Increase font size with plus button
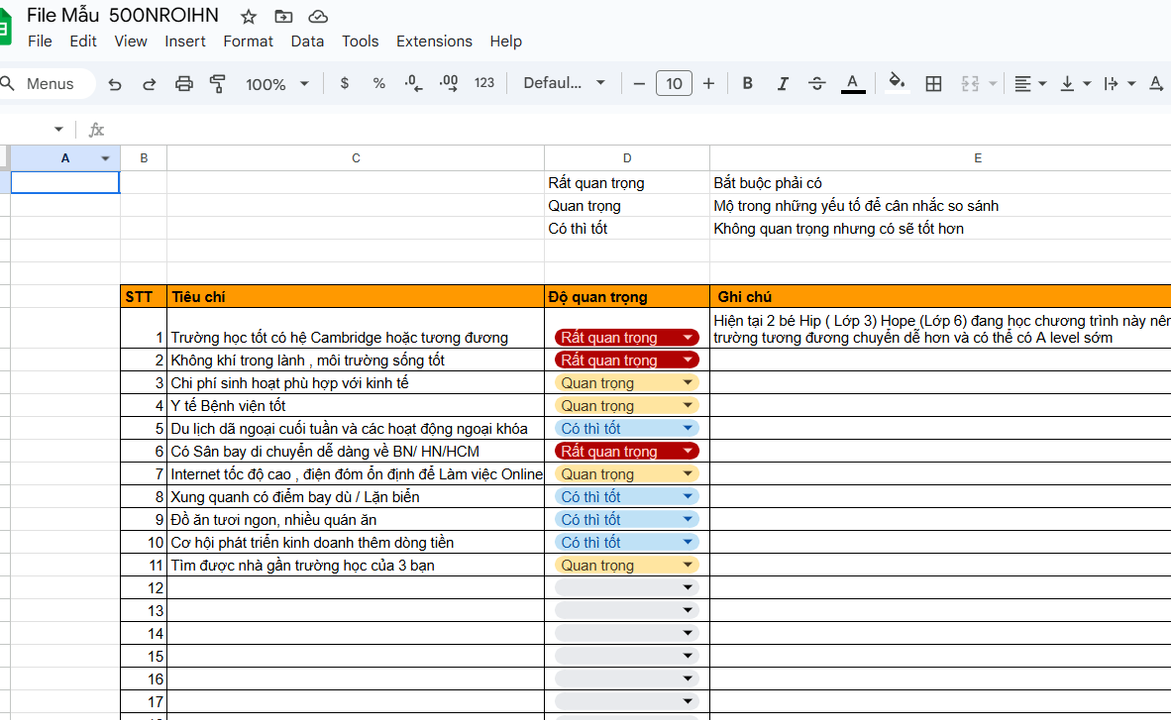The image size is (1171, 720). [x=709, y=84]
